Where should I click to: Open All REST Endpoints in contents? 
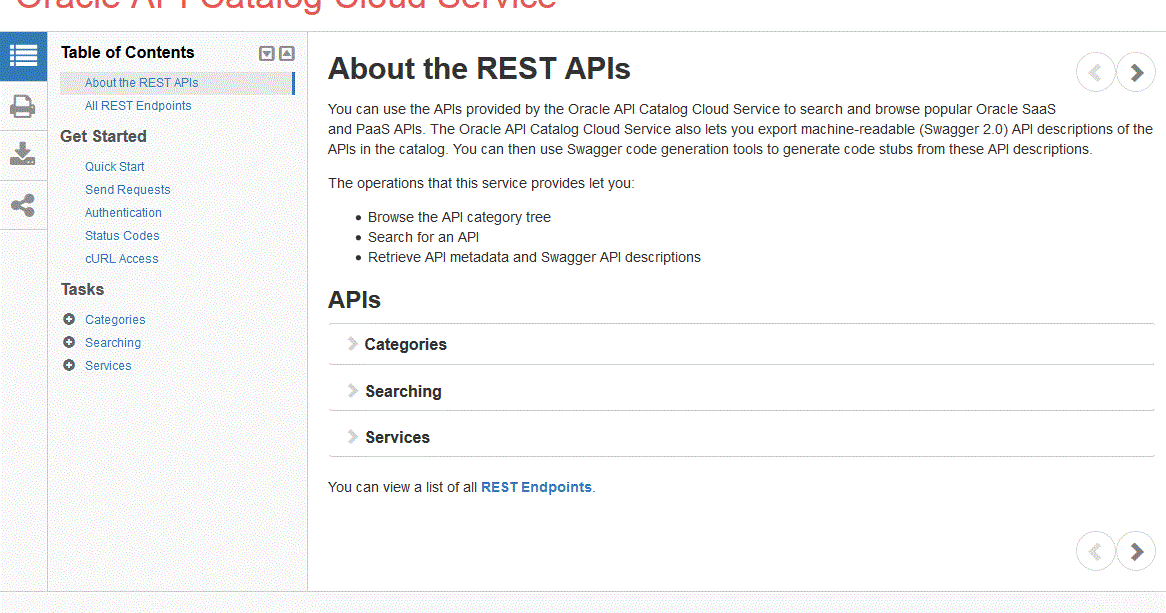[138, 106]
